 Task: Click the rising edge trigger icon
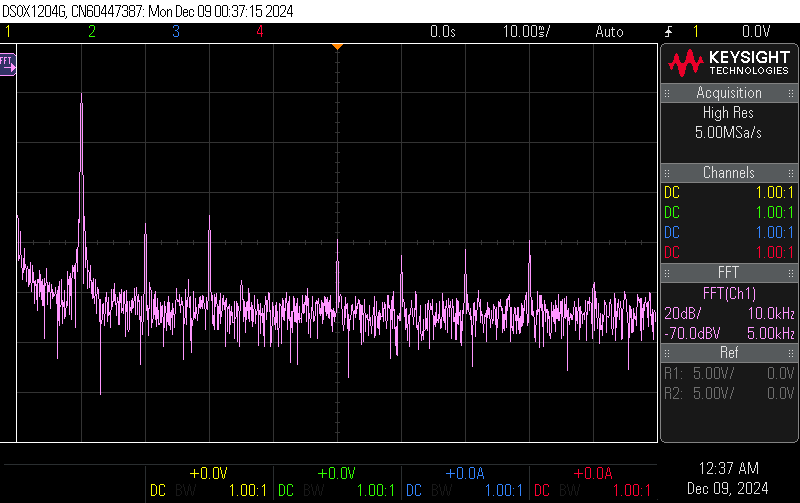[x=668, y=32]
